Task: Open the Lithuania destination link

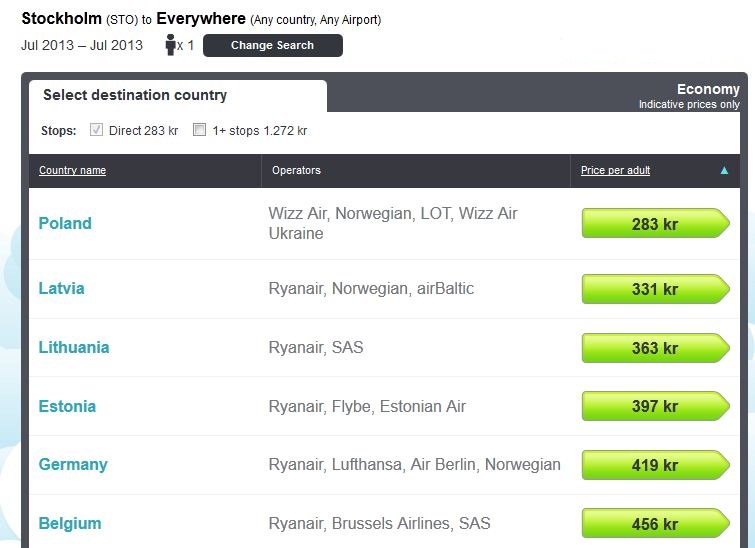Action: [74, 348]
